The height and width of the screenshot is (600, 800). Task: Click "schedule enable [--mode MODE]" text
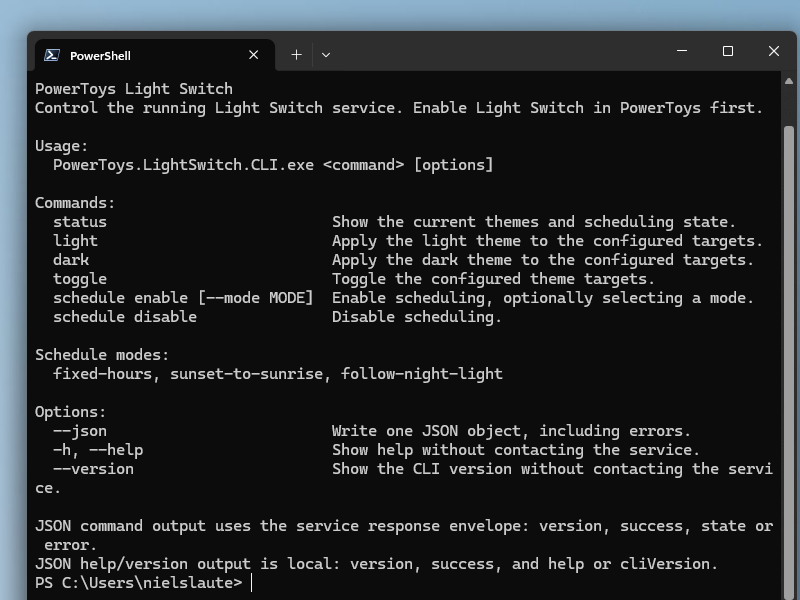click(x=183, y=298)
